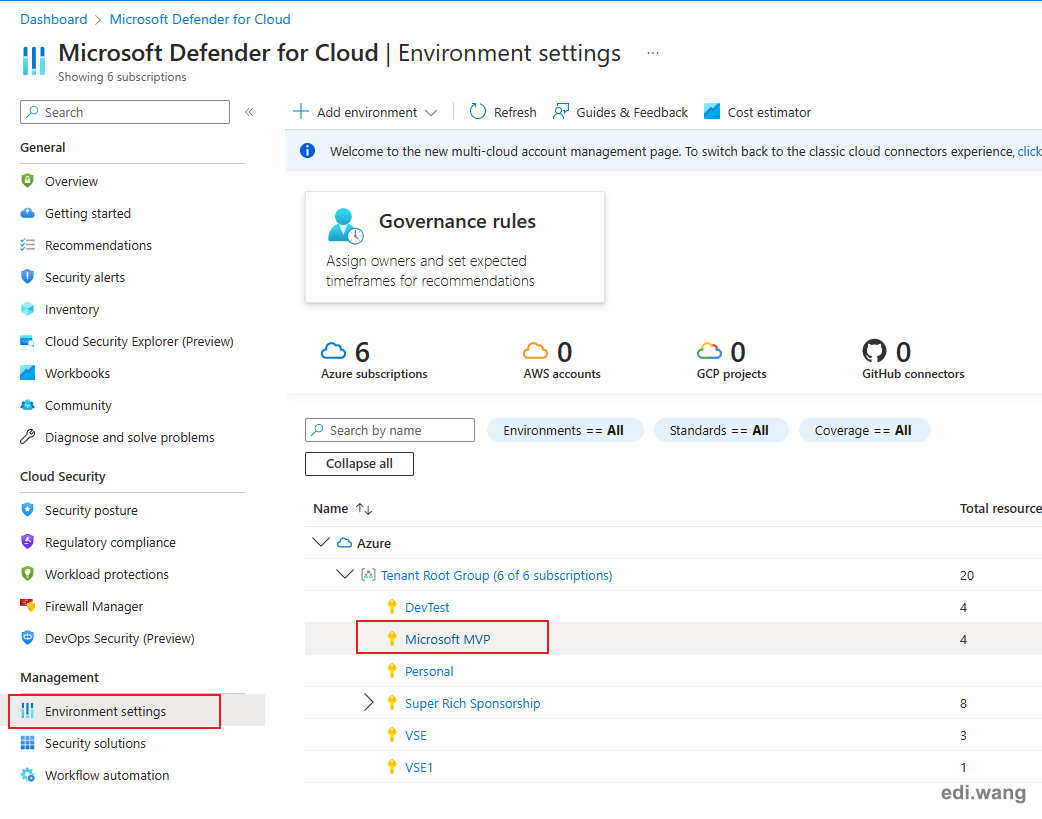Click the AWS accounts cloud icon
This screenshot has height=819, width=1042.
pyautogui.click(x=536, y=351)
